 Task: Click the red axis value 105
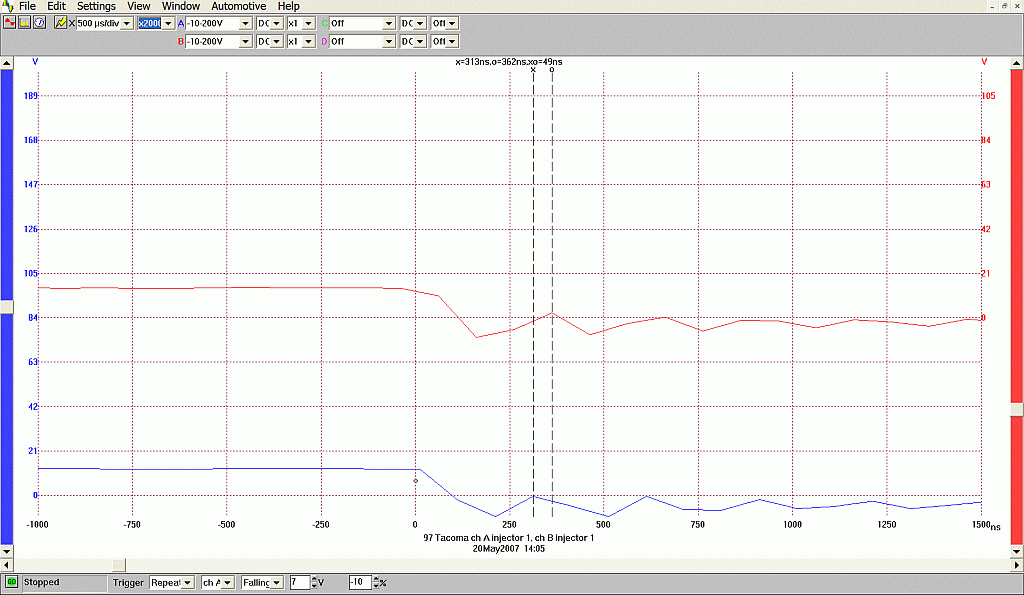988,96
